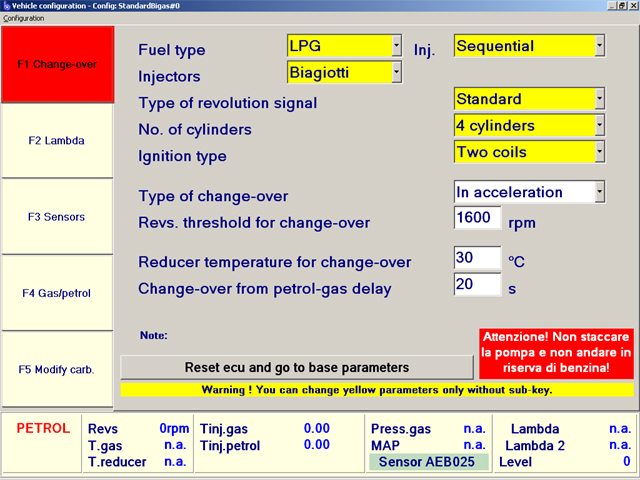This screenshot has height=480, width=640.
Task: Click the Revs. threshold rpm field
Action: (x=477, y=218)
